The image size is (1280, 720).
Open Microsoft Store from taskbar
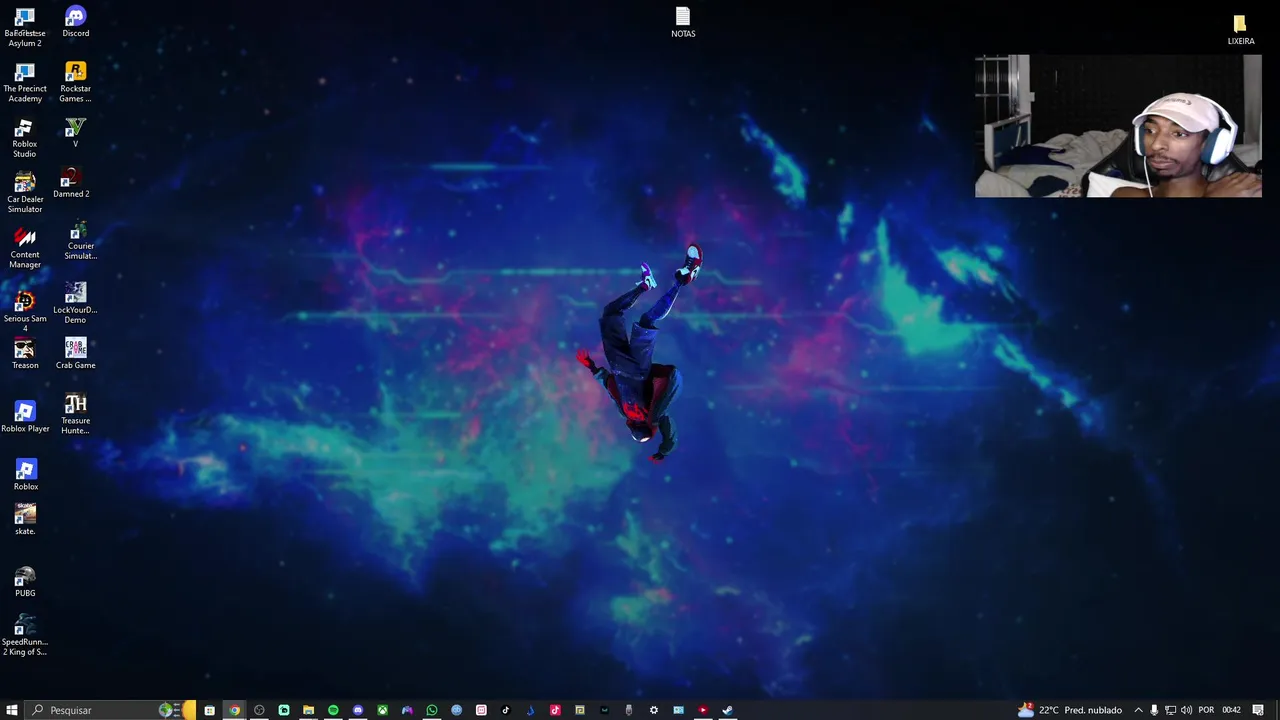(209, 710)
